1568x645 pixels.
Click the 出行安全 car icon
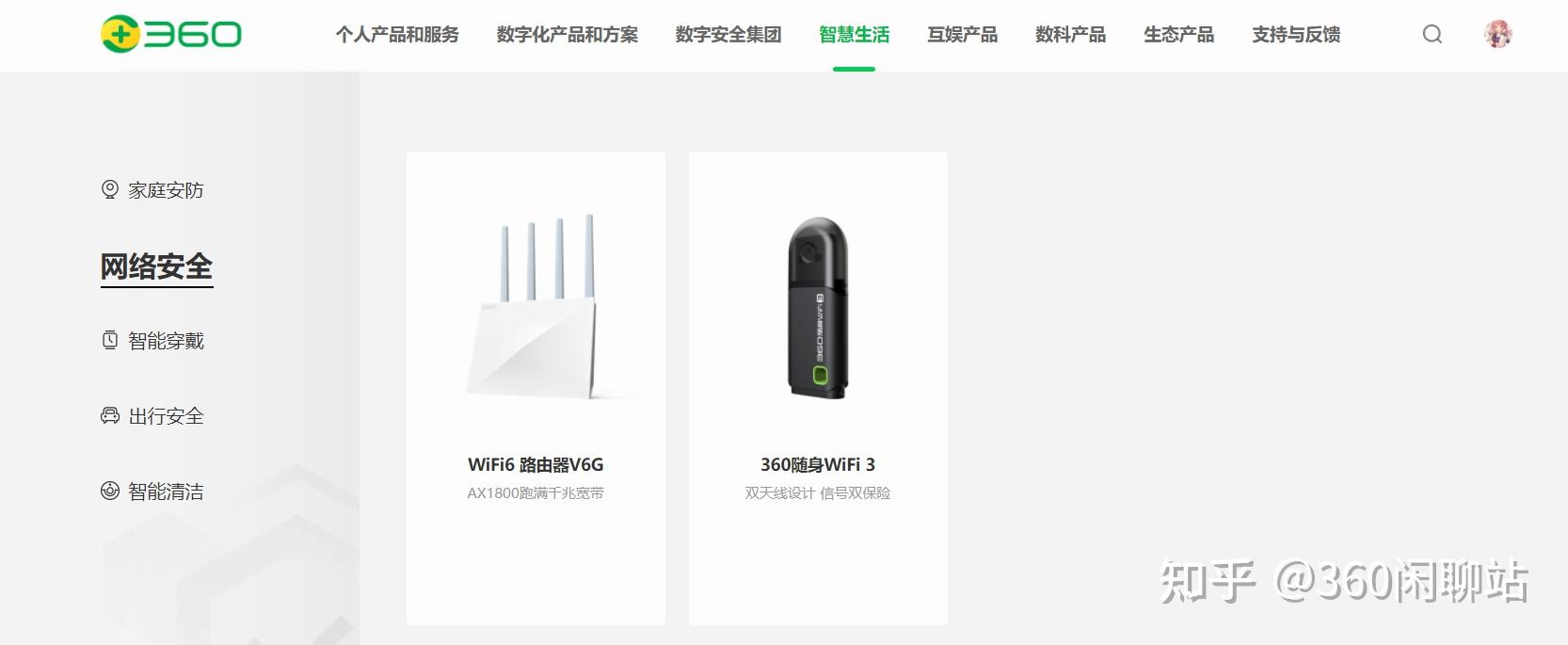click(110, 415)
